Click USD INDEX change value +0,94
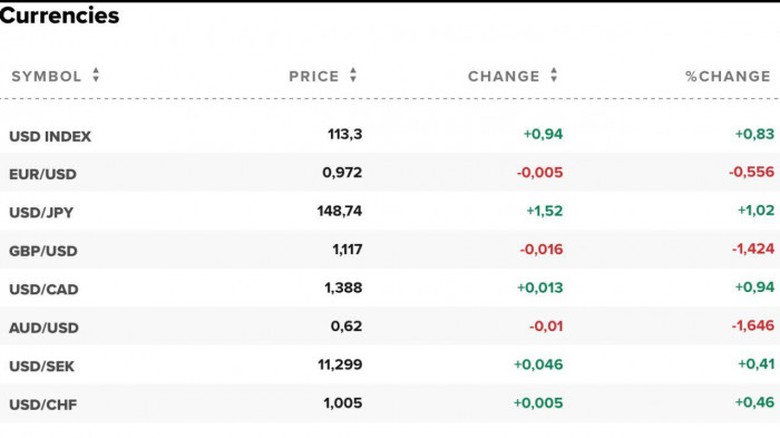Image resolution: width=780 pixels, height=438 pixels. coord(542,134)
